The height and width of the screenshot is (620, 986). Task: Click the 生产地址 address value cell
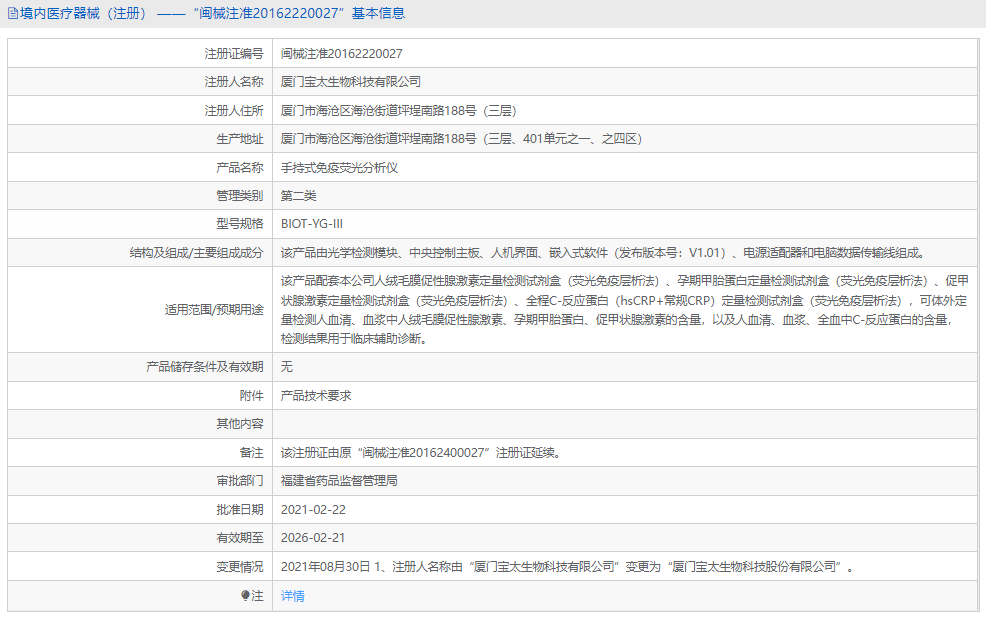click(460, 138)
